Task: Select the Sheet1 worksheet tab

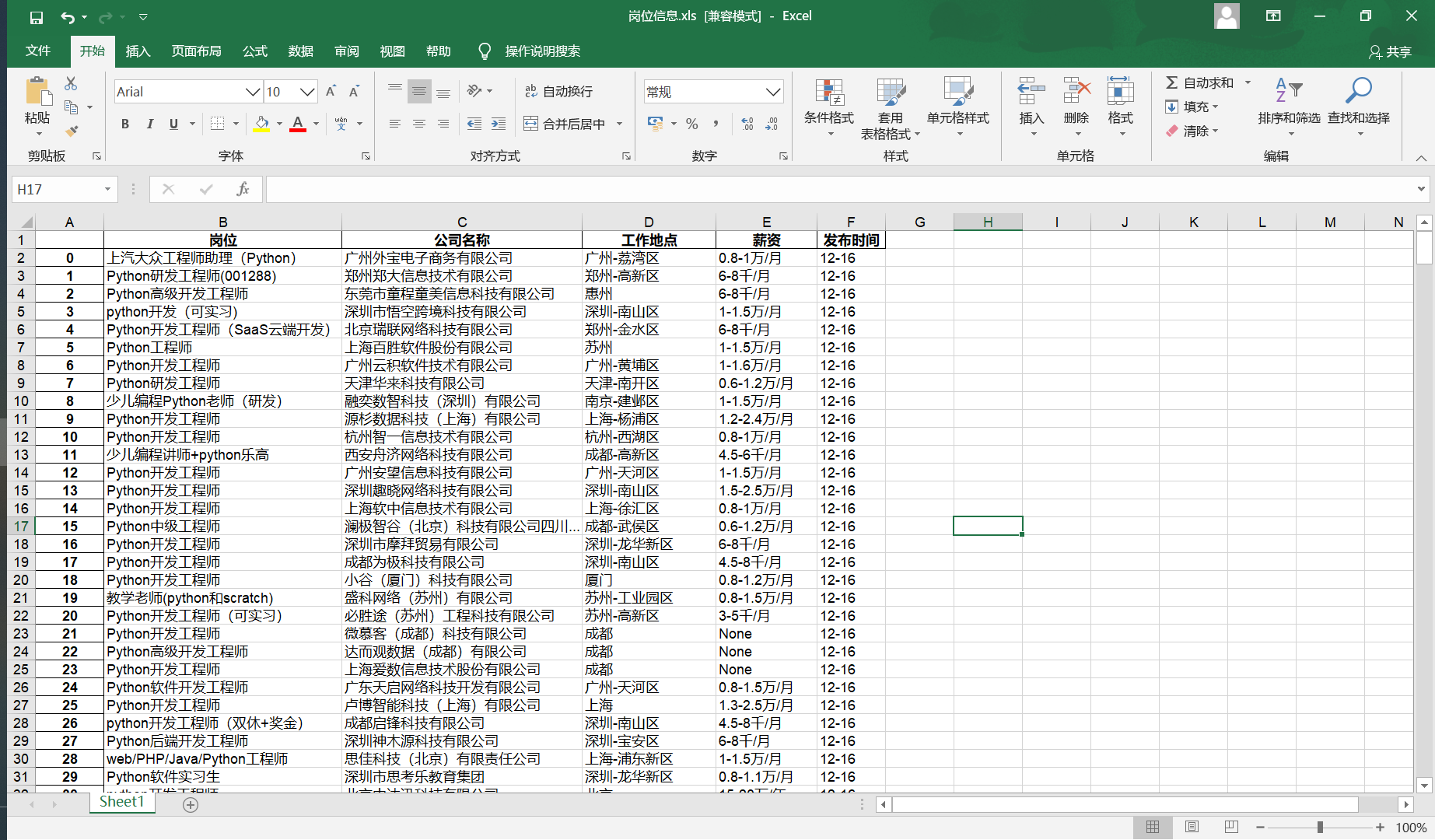Action: pyautogui.click(x=122, y=802)
